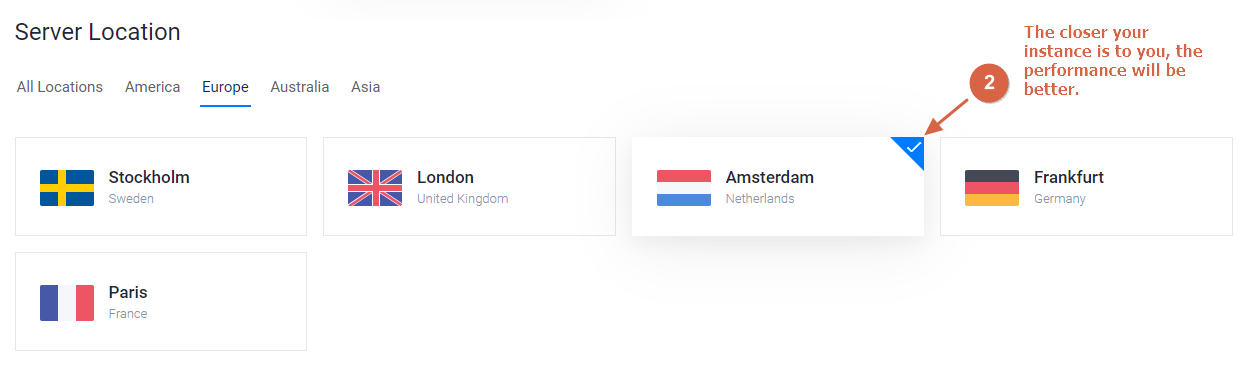Click the orange number 2 annotation badge
Screen dimensions: 1252x368
click(x=989, y=83)
